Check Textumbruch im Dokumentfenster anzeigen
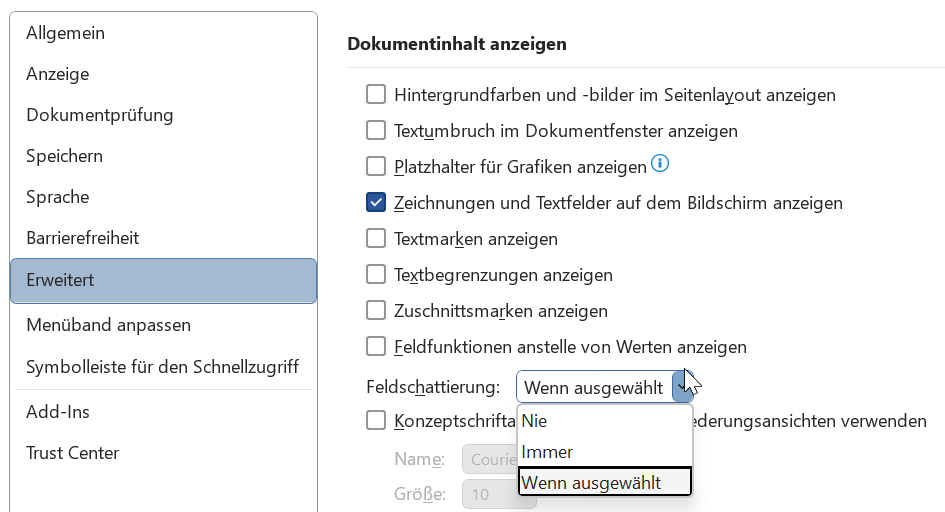The width and height of the screenshot is (945, 512). 376,131
